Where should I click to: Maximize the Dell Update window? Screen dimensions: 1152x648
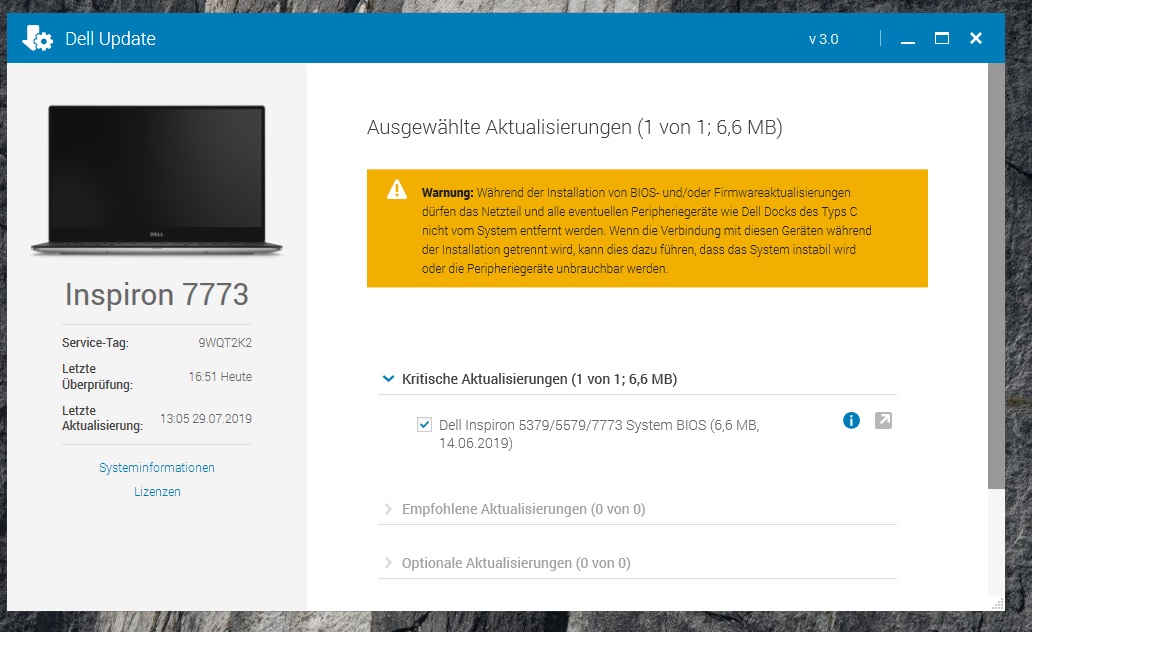click(942, 38)
